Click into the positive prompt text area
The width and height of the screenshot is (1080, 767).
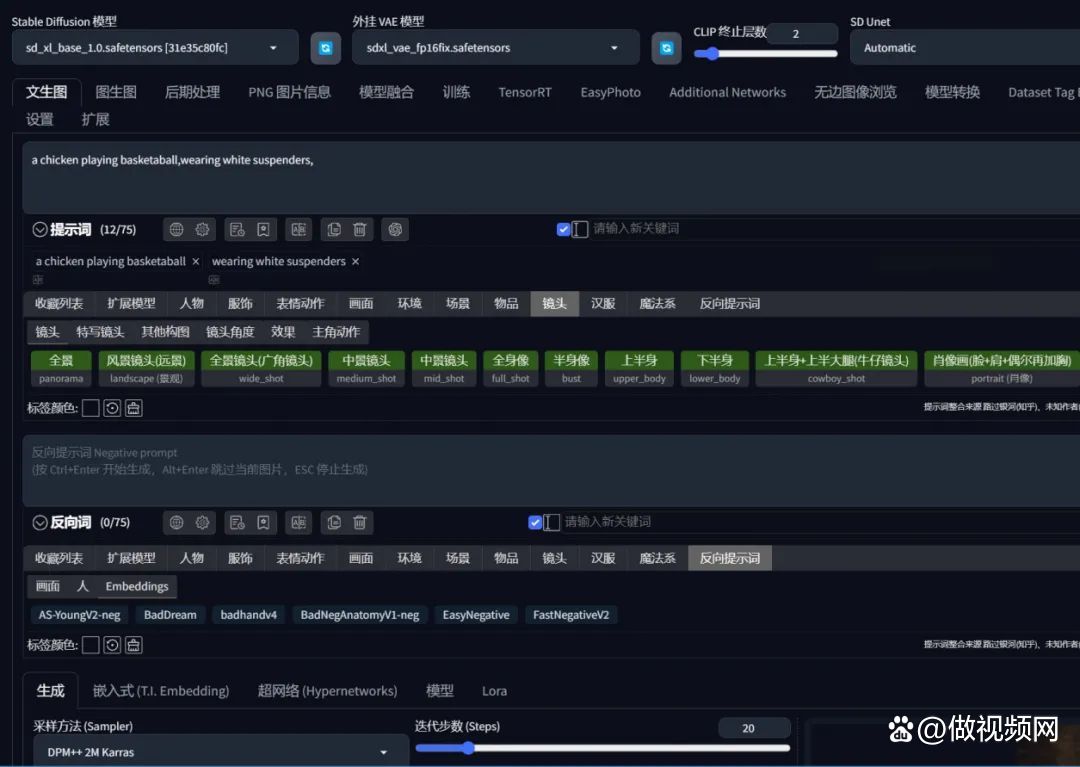551,178
